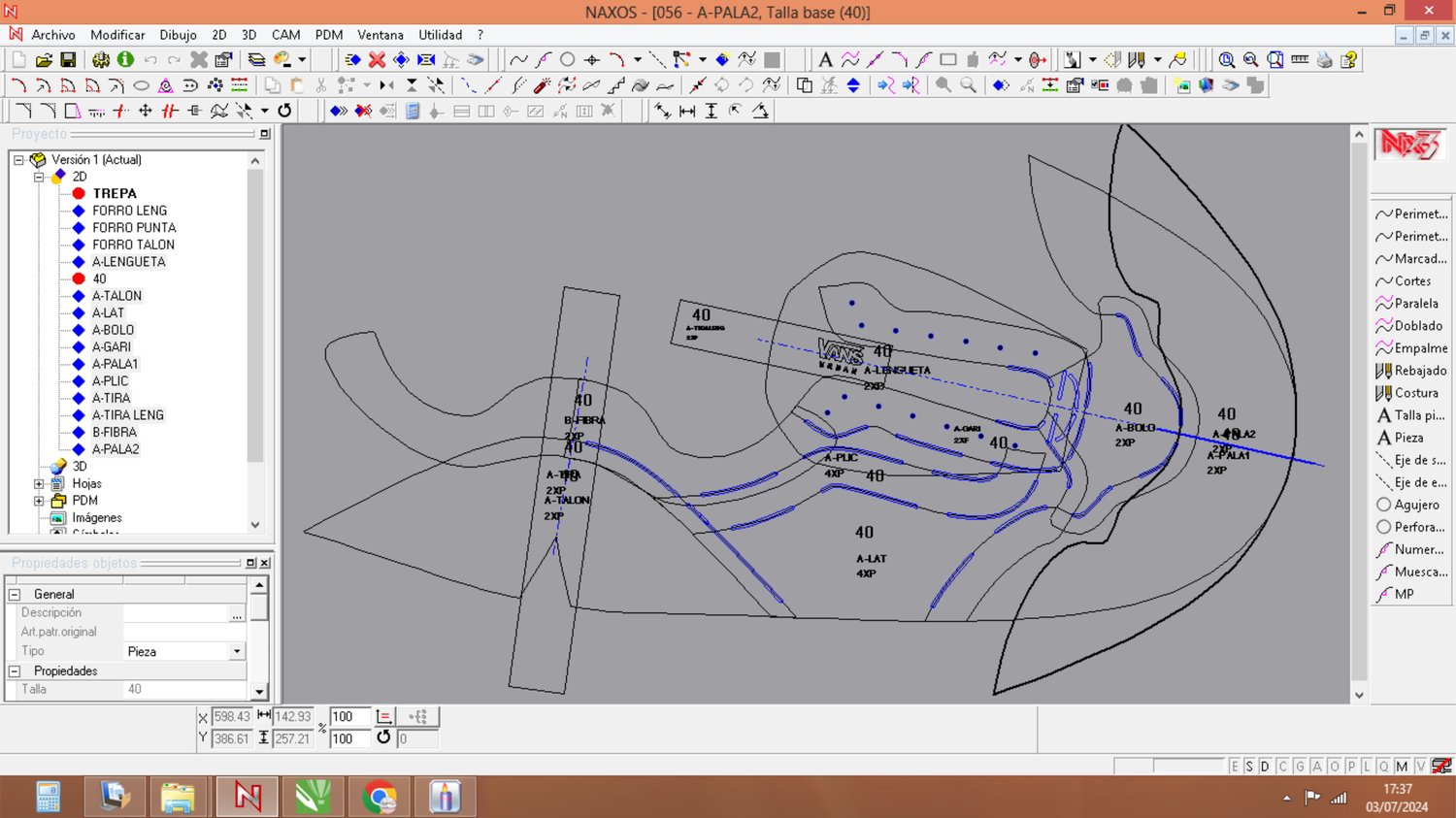Toggle the E status bar indicator
This screenshot has width=1456, height=818.
(x=1235, y=767)
